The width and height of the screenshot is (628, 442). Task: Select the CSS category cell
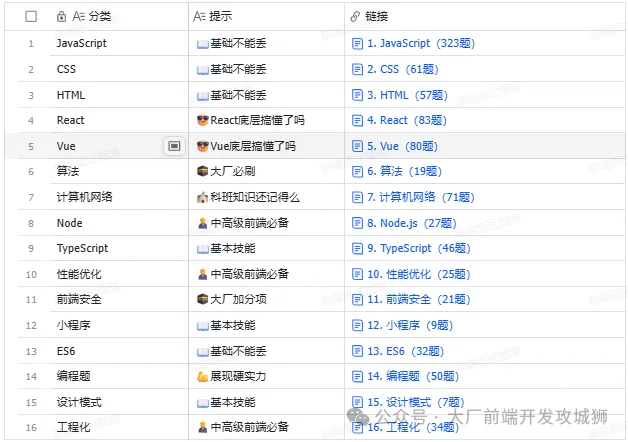[119, 69]
